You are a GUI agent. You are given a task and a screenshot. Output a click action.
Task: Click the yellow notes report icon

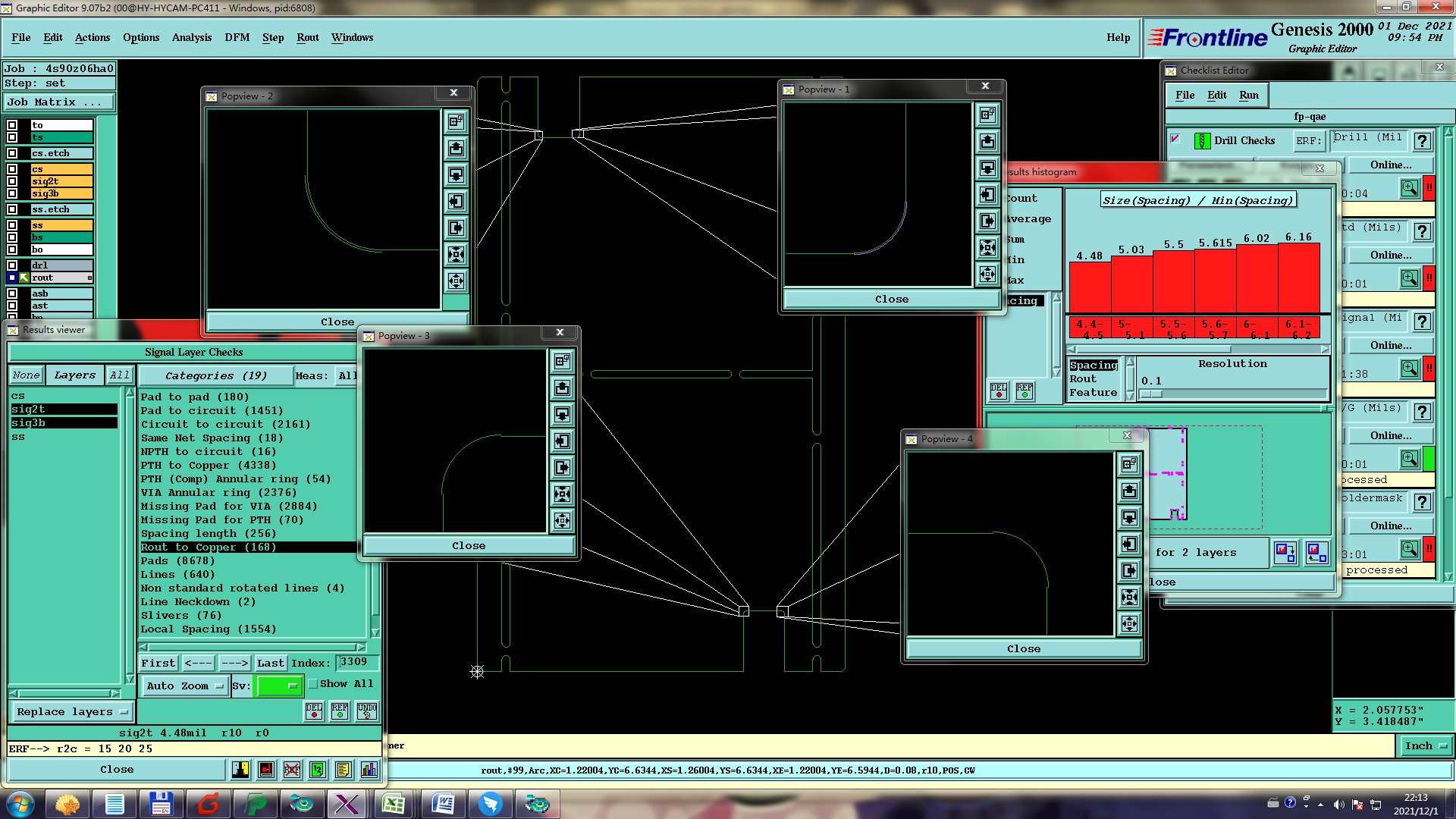(x=343, y=770)
